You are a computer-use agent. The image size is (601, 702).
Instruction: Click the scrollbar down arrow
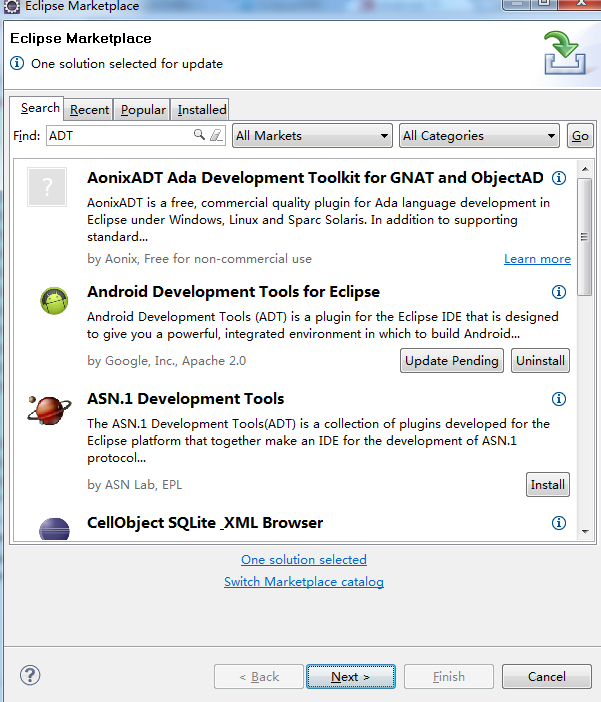pyautogui.click(x=585, y=531)
